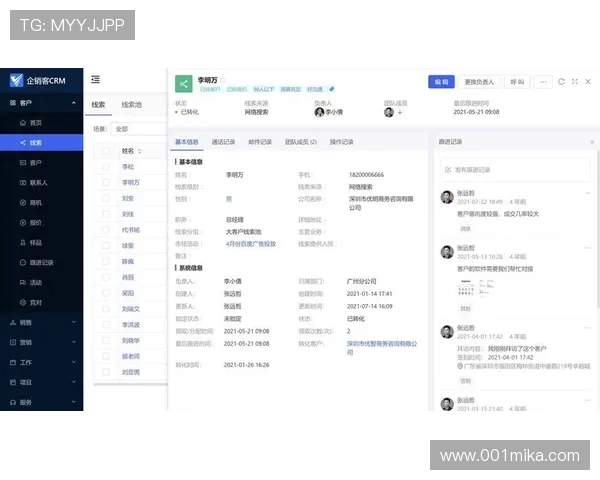Click the refresh icon in detail header
600x480 pixels.
pyautogui.click(x=562, y=81)
